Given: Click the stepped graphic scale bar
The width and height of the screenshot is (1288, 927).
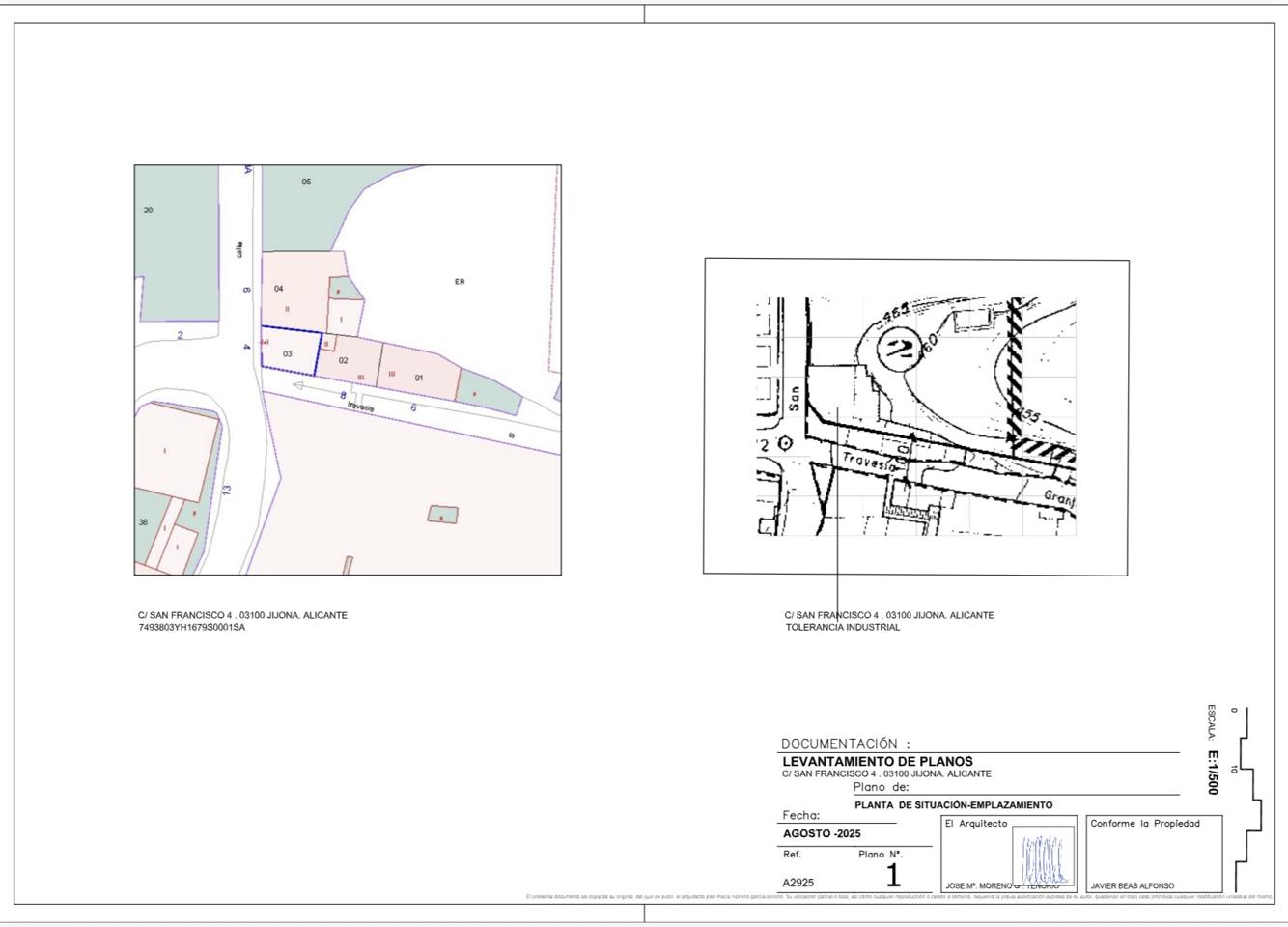Looking at the screenshot, I should (x=1248, y=800).
